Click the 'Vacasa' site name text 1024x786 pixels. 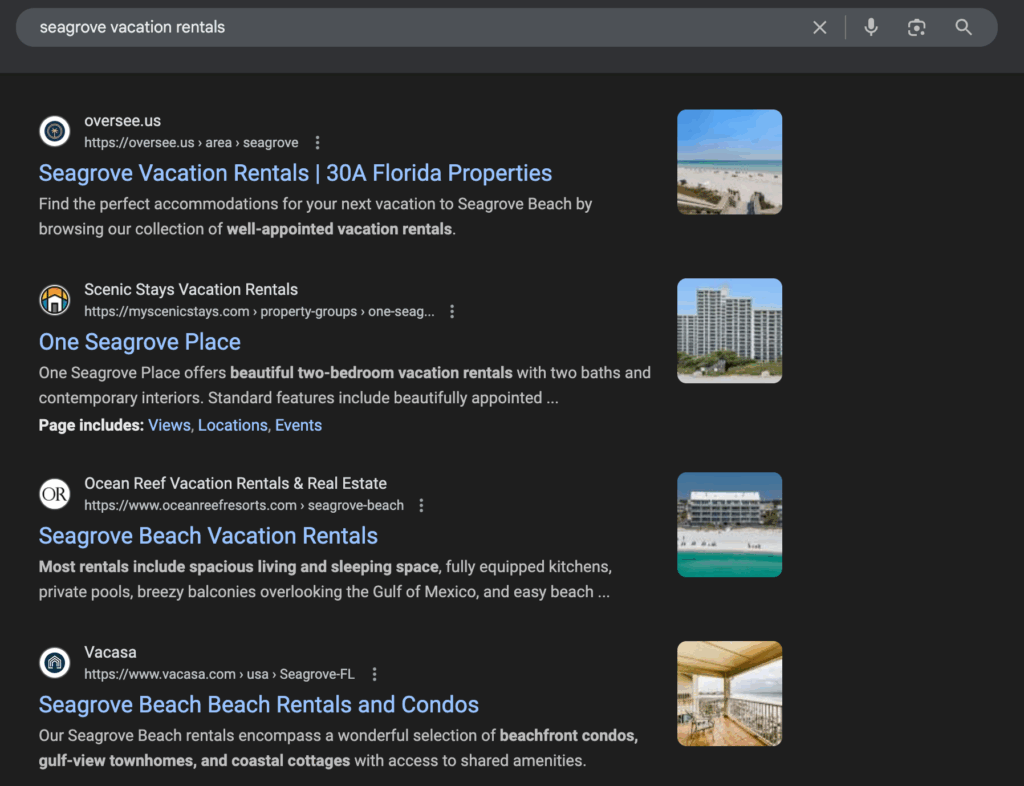(x=110, y=652)
